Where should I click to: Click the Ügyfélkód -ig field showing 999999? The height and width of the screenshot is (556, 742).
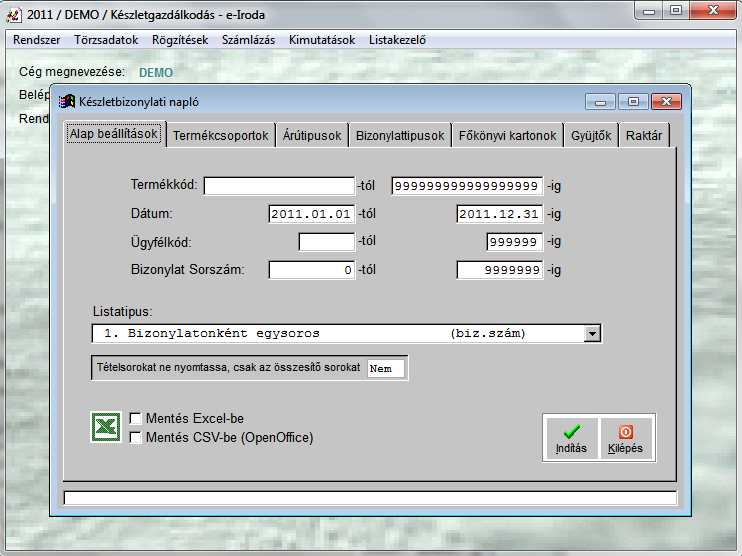click(515, 242)
